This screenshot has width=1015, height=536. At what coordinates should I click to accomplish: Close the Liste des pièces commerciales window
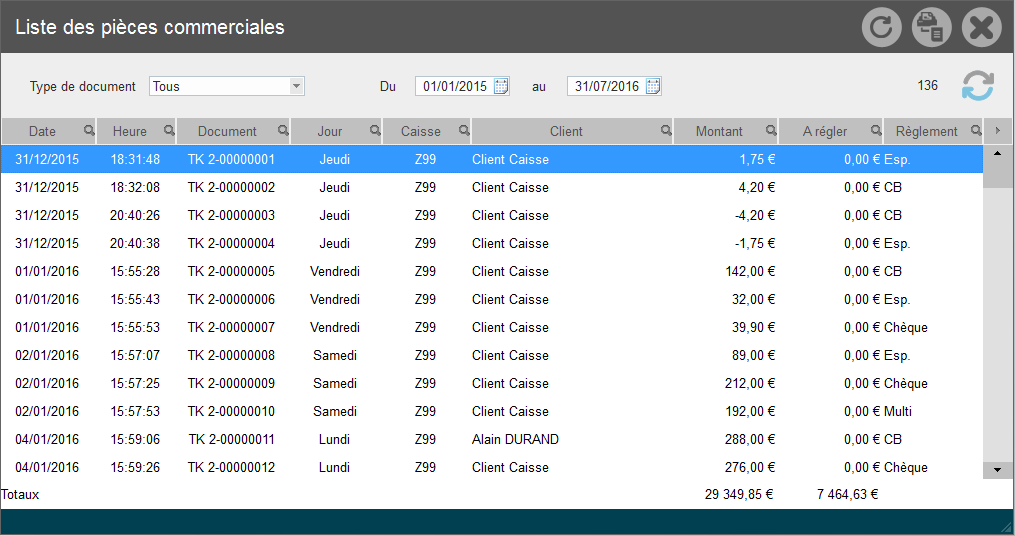(981, 27)
